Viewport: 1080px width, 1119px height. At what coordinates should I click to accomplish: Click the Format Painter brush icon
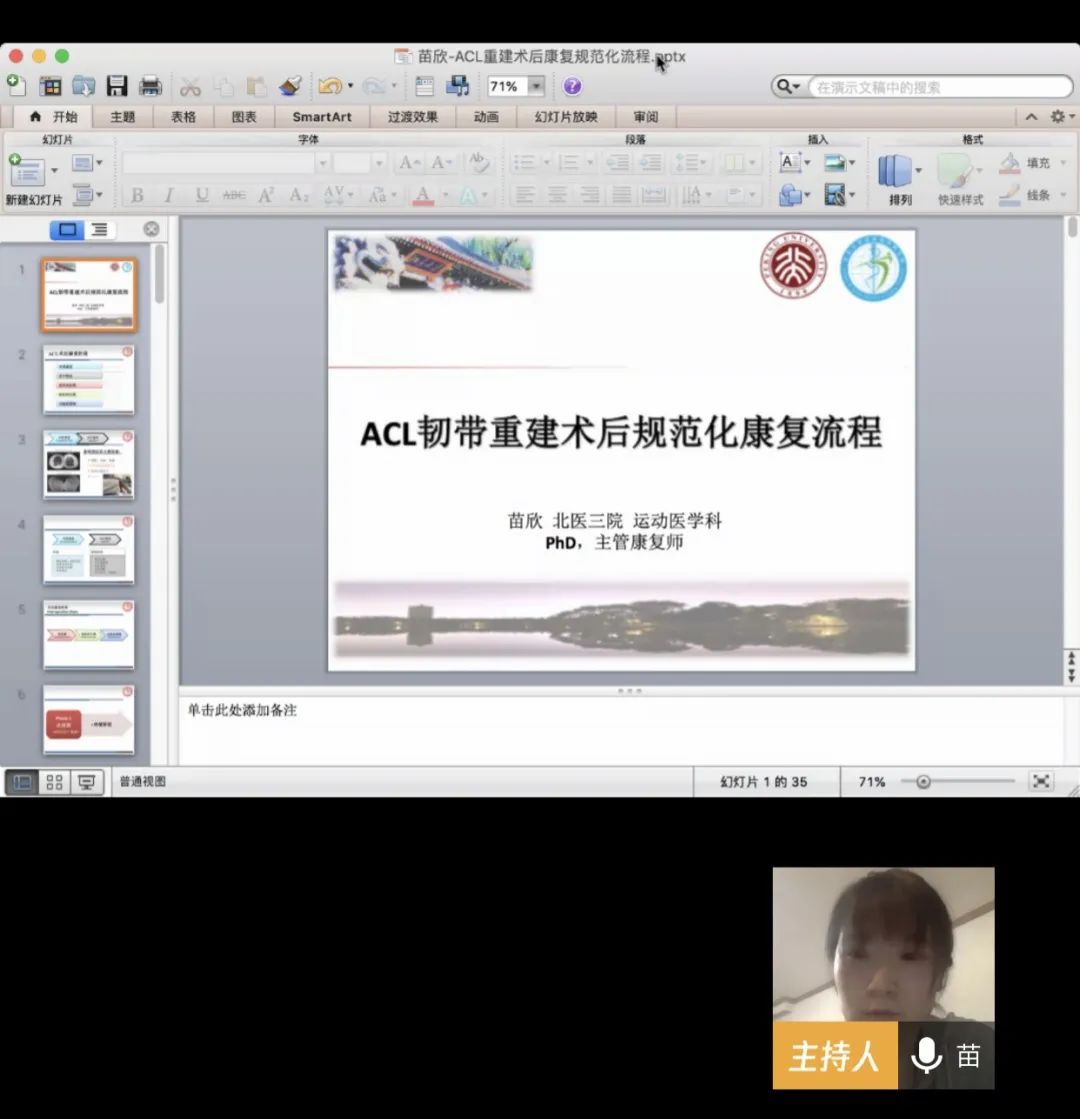[290, 86]
